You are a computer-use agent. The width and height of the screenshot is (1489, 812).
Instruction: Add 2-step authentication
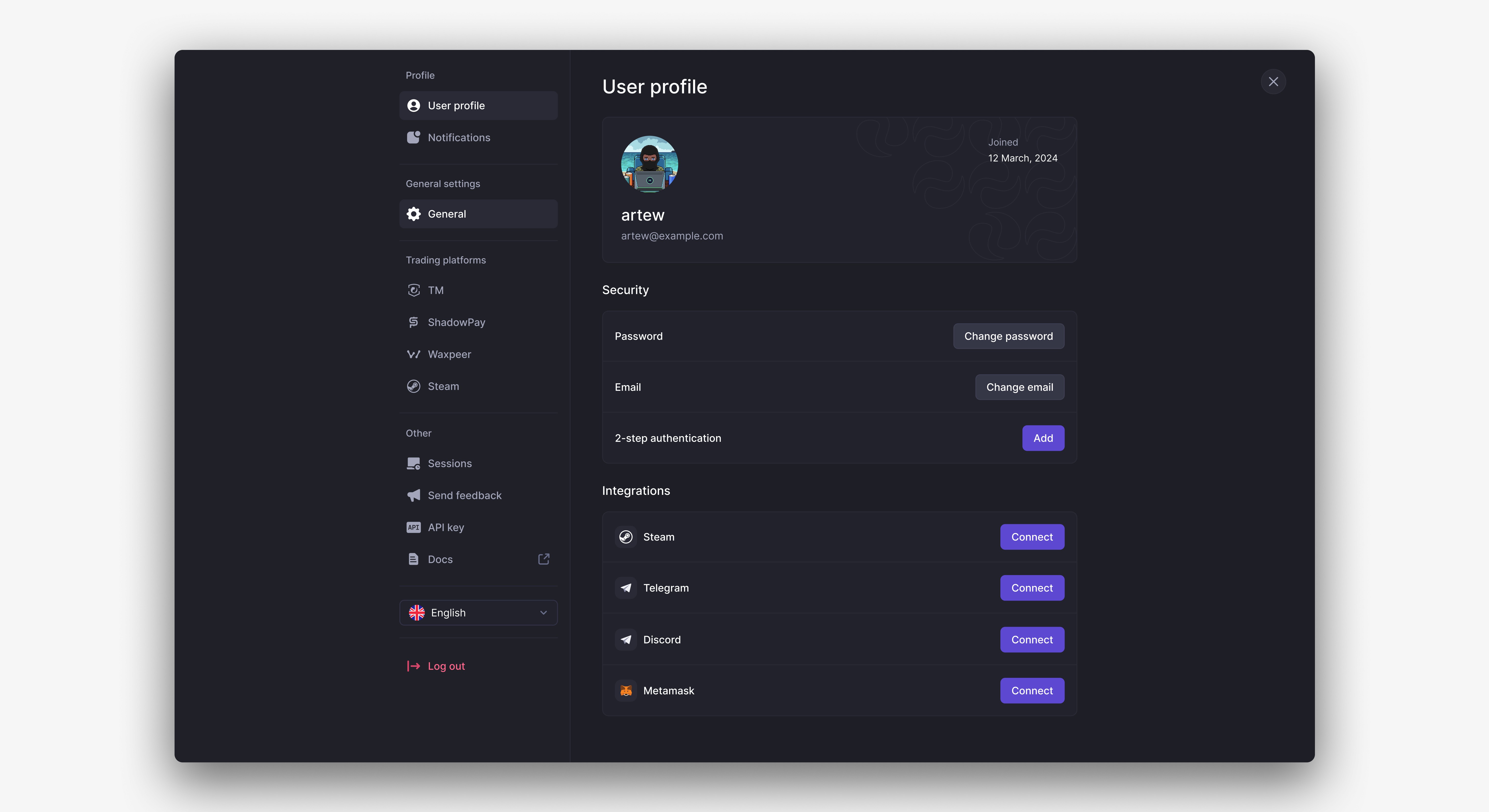coord(1043,438)
